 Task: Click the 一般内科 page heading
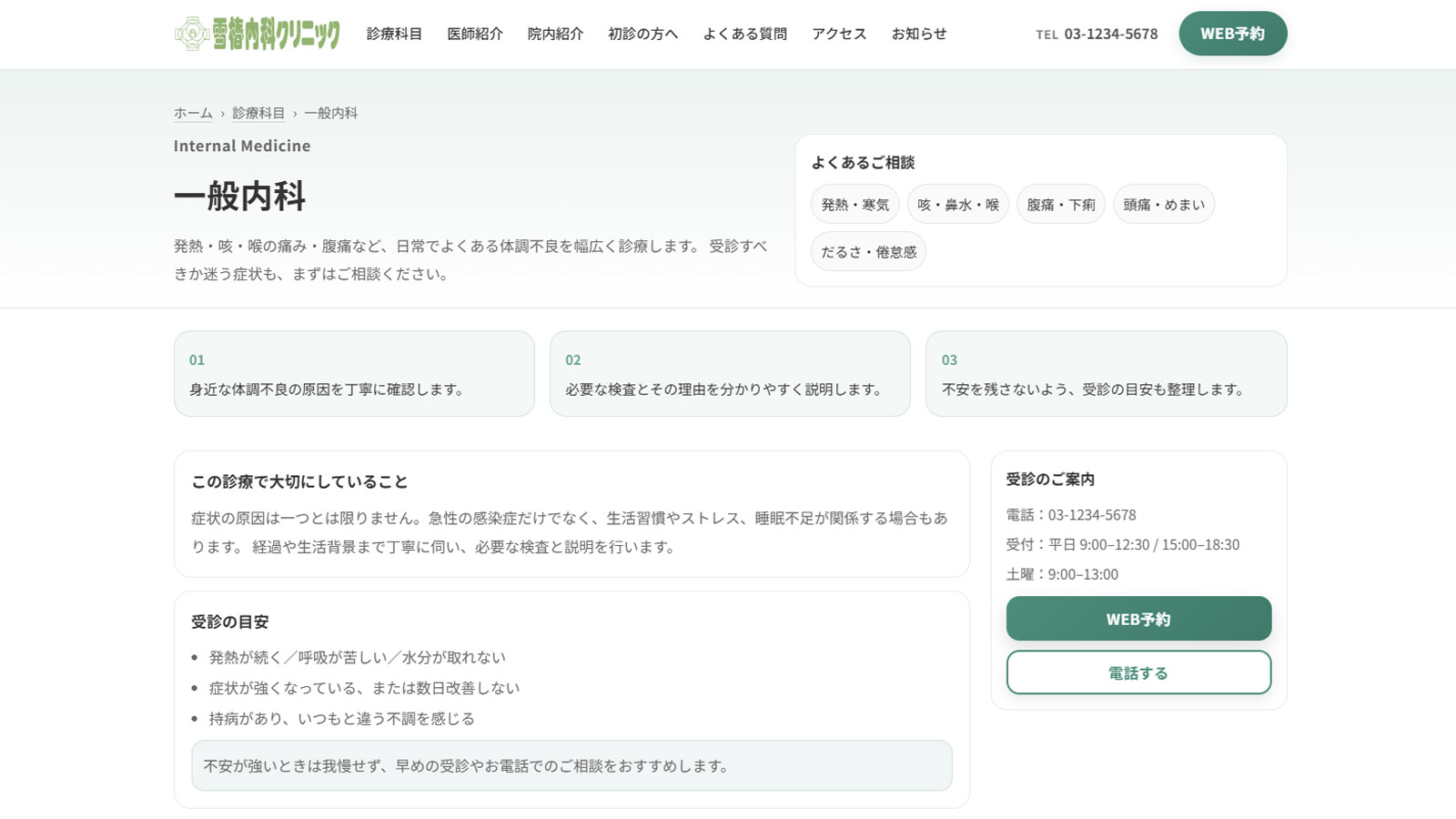point(239,196)
